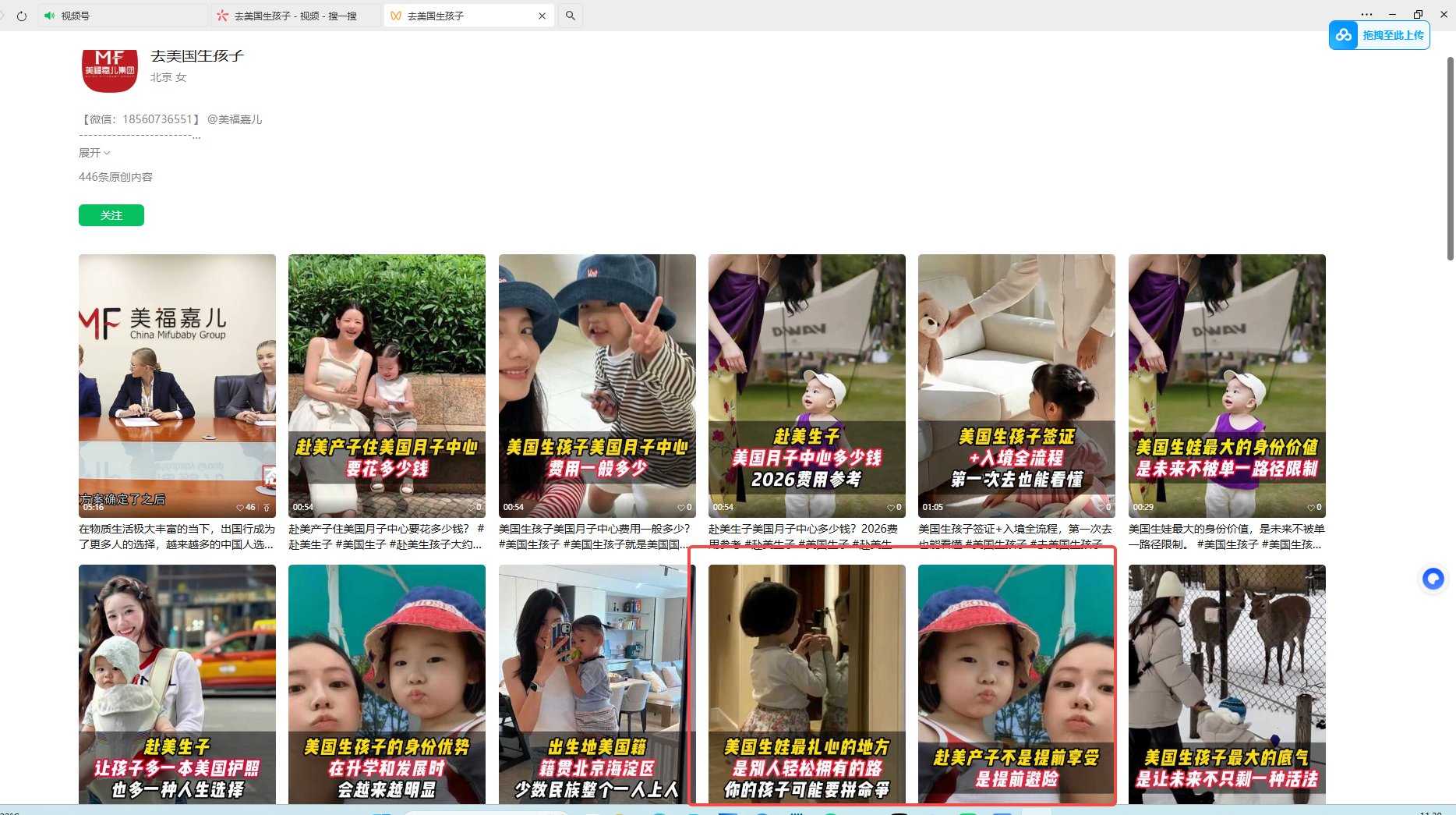Open video 赴美产子住美国月子中心要花多少钱
1456x815 pixels.
tap(387, 386)
